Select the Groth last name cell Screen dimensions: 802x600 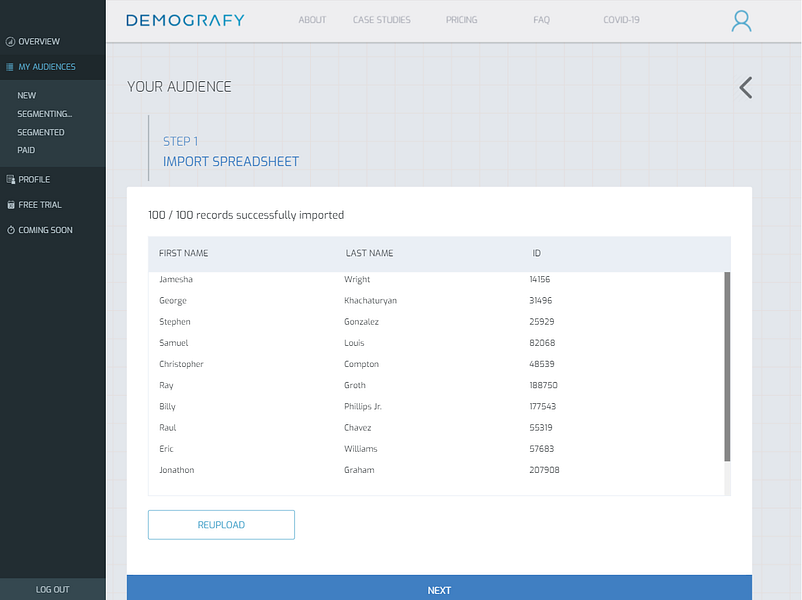354,385
